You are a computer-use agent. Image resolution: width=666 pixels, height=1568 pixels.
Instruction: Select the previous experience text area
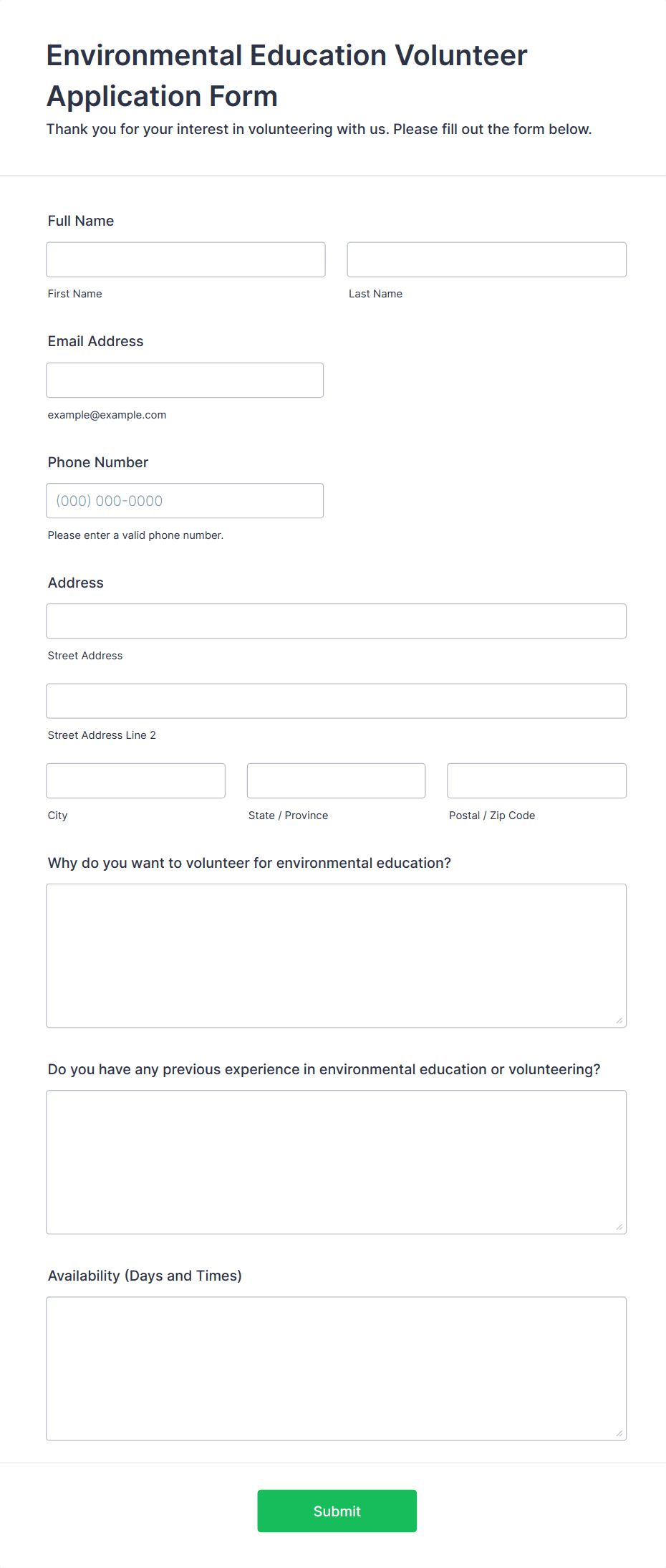click(x=336, y=1162)
